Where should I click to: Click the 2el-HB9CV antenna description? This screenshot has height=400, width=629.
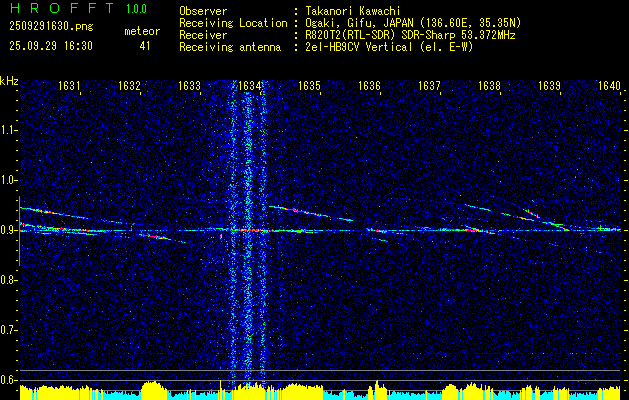(389, 47)
